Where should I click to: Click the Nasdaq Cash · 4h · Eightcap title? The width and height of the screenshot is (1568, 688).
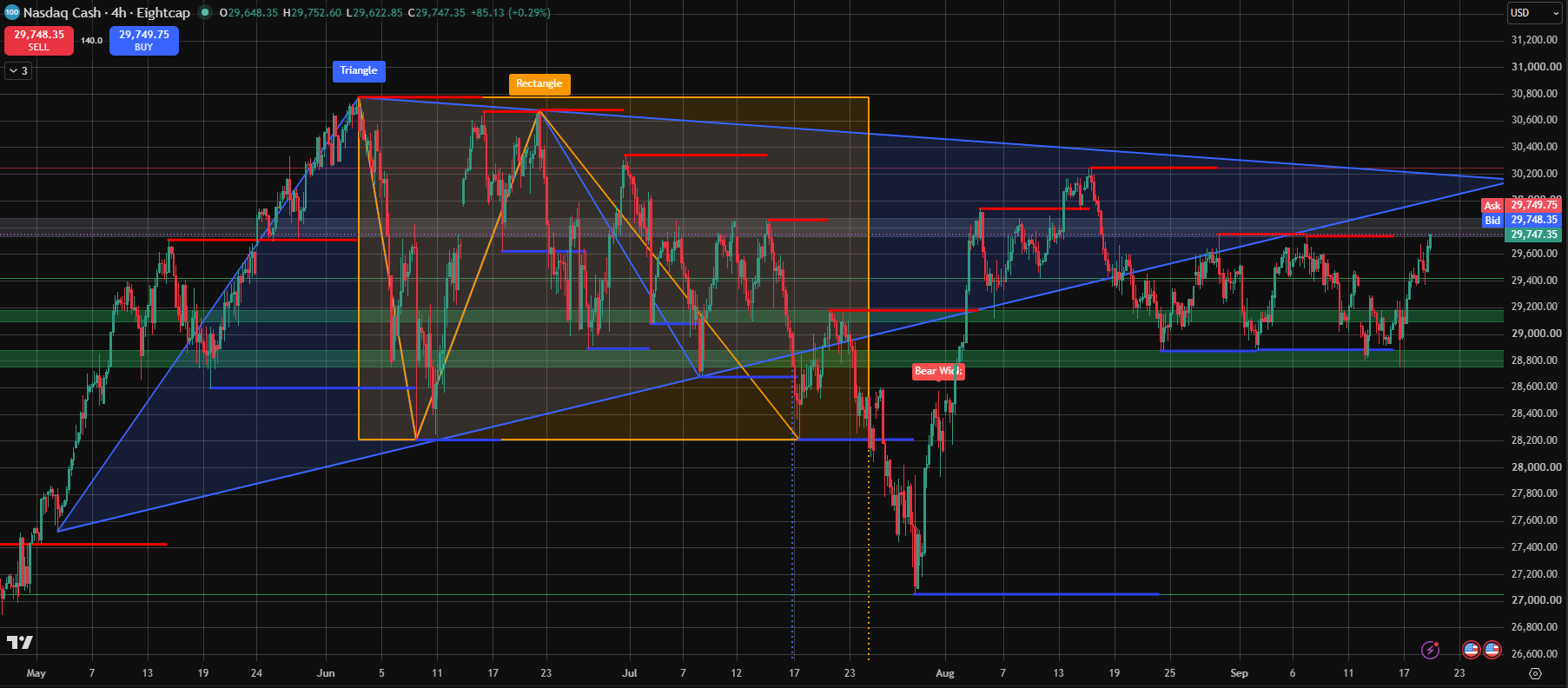(106, 12)
